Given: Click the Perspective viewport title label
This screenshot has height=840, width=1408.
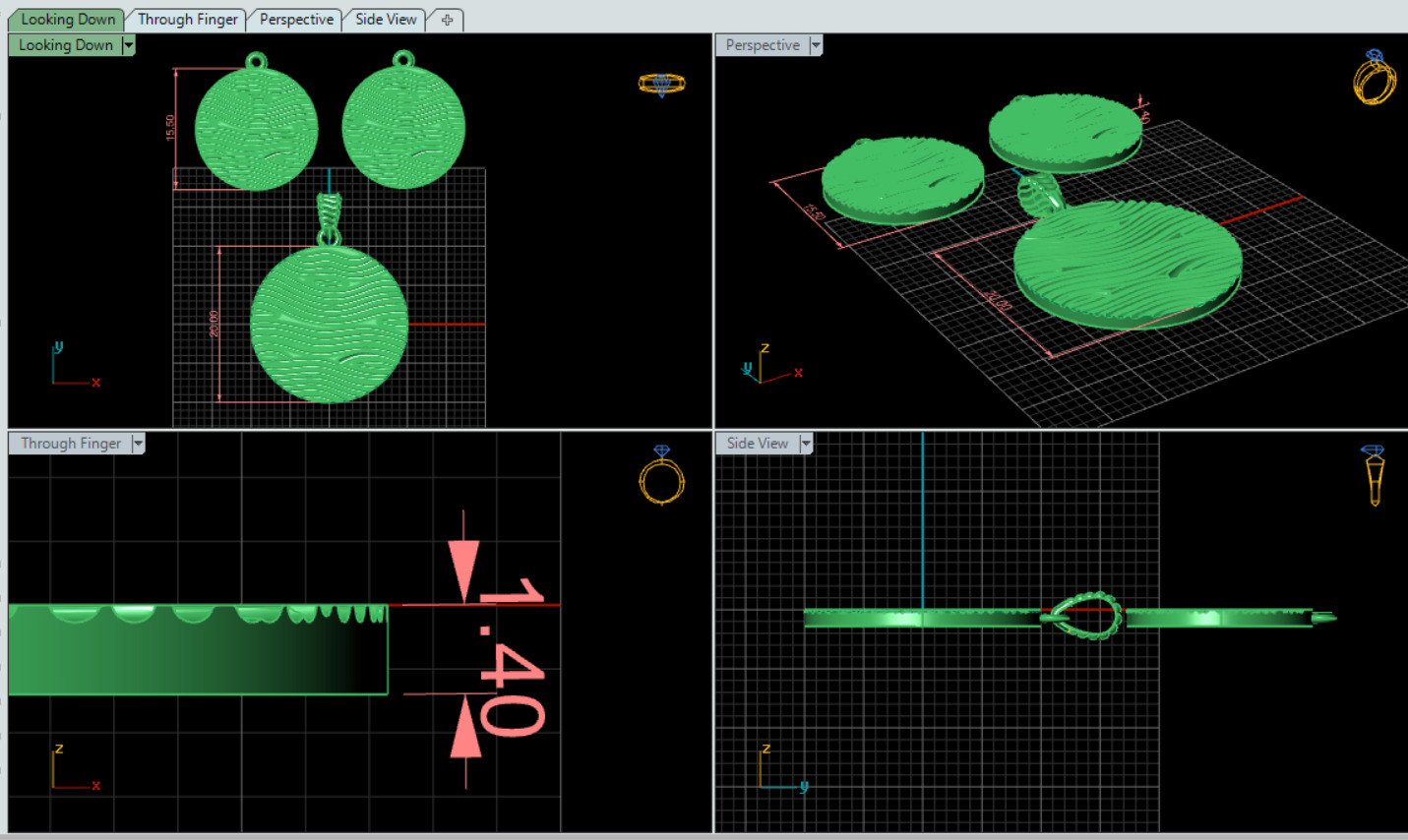Looking at the screenshot, I should 763,45.
